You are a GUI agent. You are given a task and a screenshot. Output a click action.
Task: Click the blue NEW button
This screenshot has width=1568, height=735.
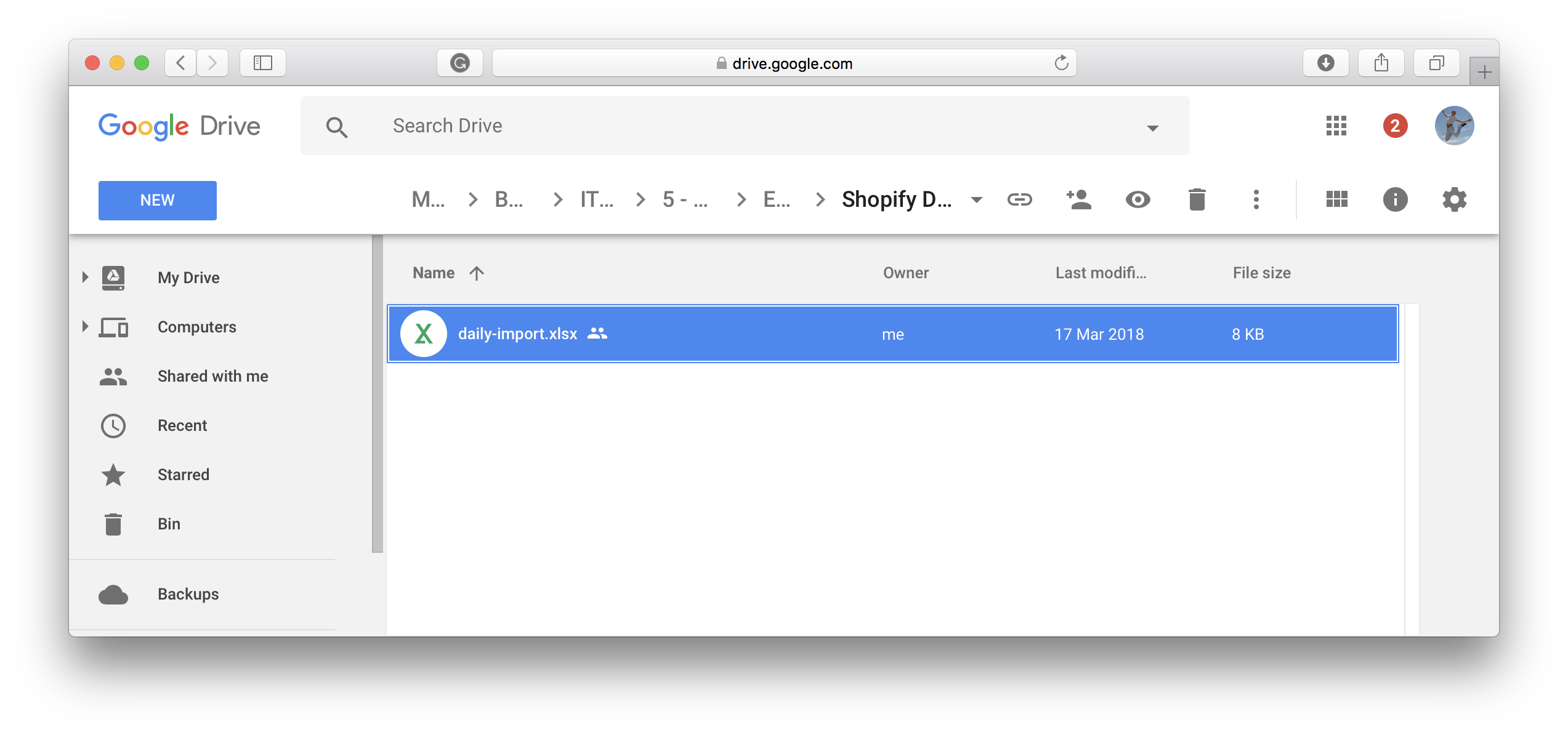[x=157, y=200]
